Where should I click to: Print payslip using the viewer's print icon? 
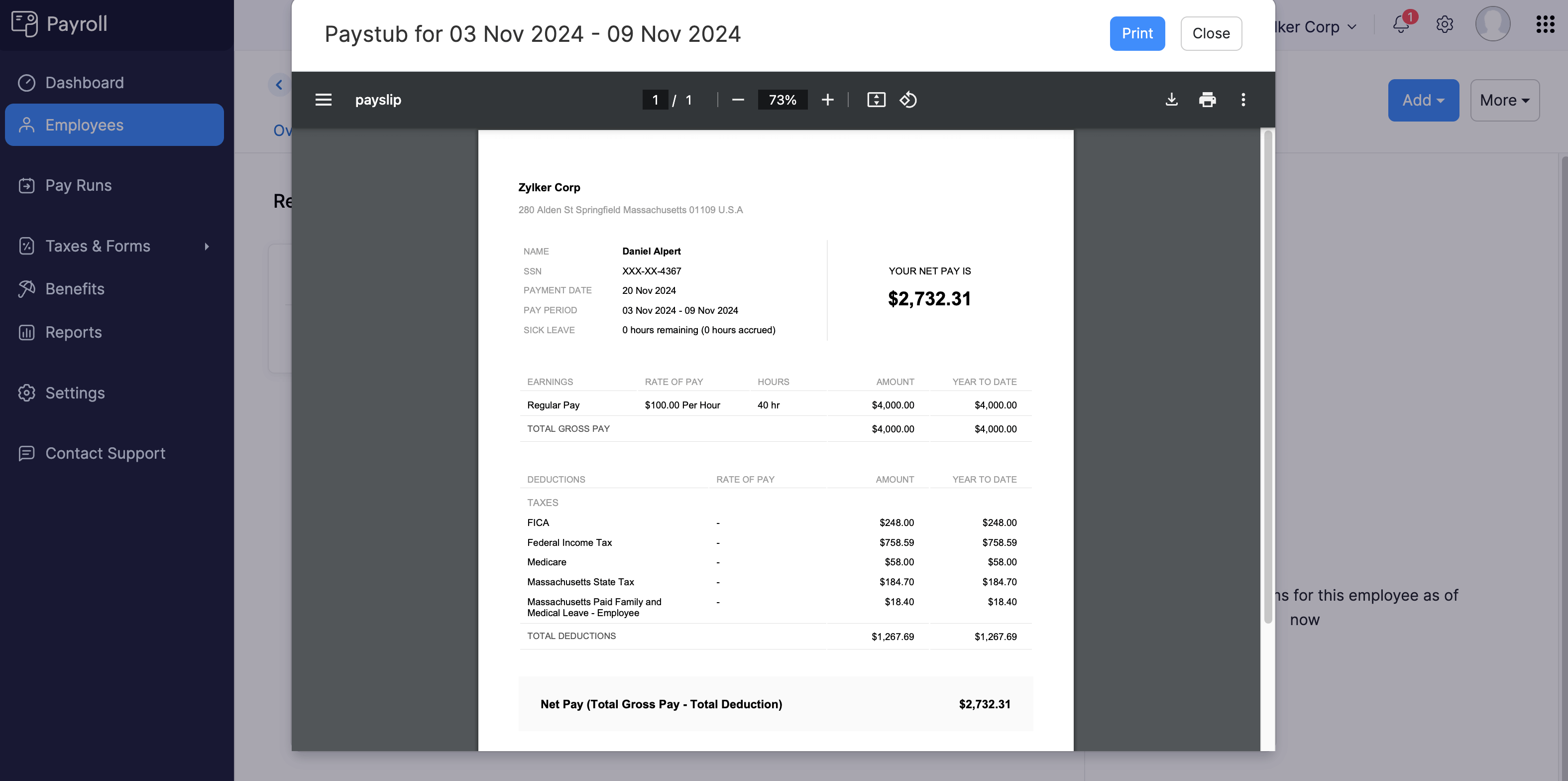tap(1208, 99)
